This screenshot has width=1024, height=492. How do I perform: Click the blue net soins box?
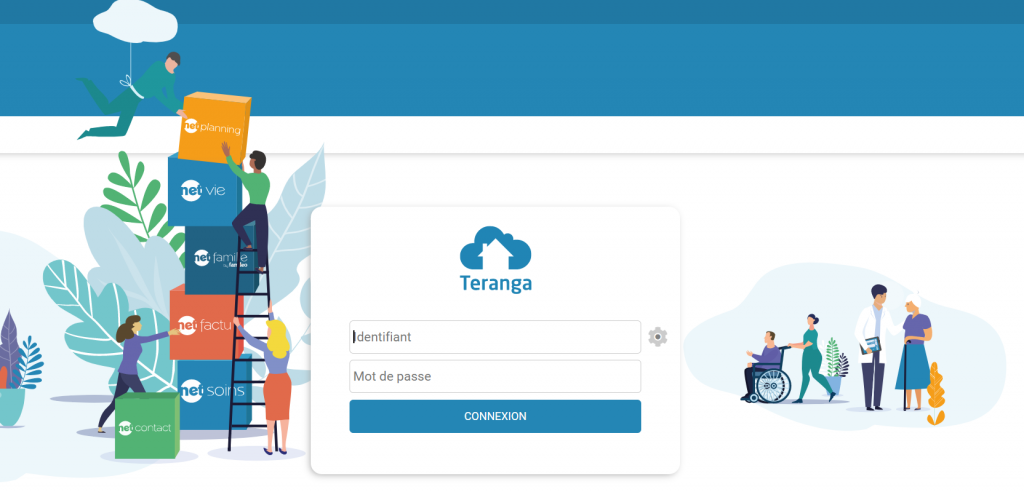(x=208, y=390)
